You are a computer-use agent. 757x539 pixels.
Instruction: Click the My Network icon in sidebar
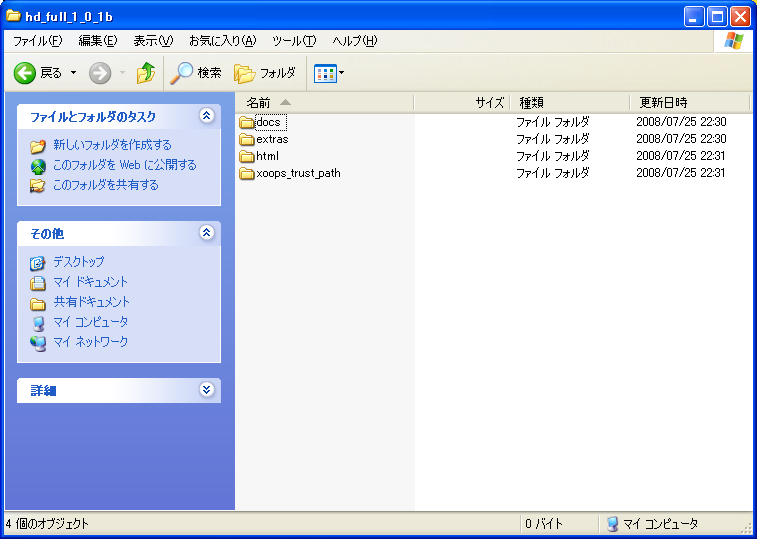38,343
